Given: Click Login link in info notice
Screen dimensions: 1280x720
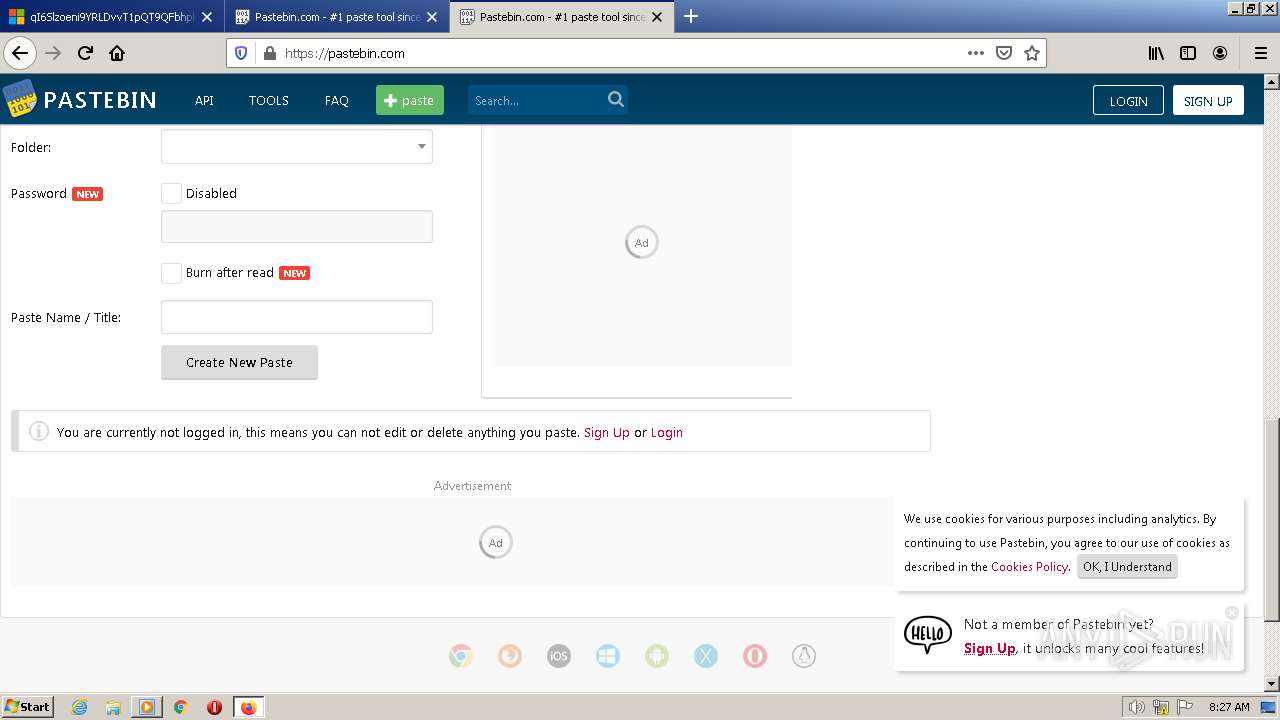Looking at the screenshot, I should point(667,432).
